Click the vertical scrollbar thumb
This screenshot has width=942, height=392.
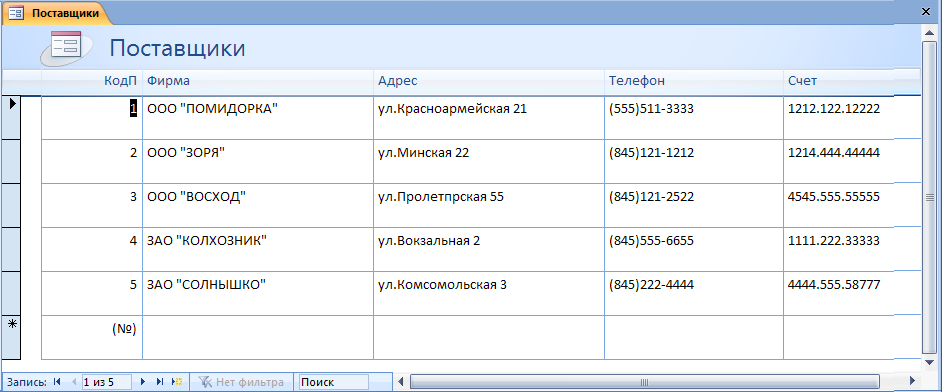click(930, 197)
